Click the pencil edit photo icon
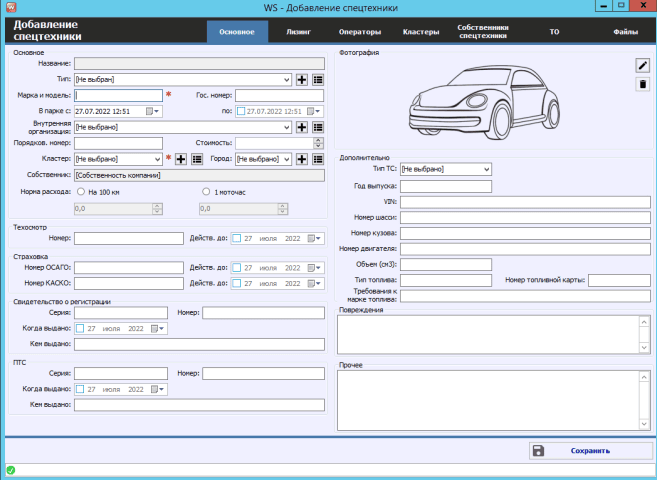Image resolution: width=657 pixels, height=480 pixels. tap(643, 65)
